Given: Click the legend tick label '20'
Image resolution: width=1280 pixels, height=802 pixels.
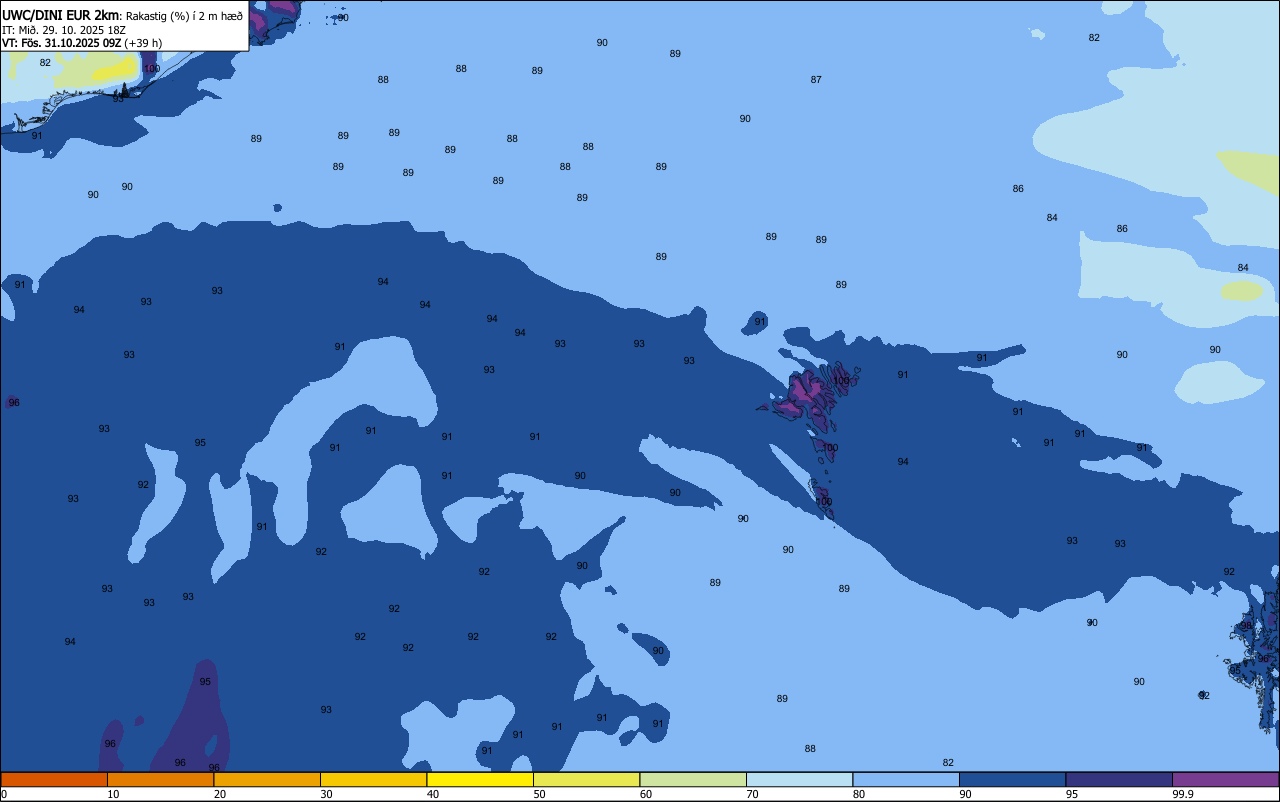Looking at the screenshot, I should (220, 794).
